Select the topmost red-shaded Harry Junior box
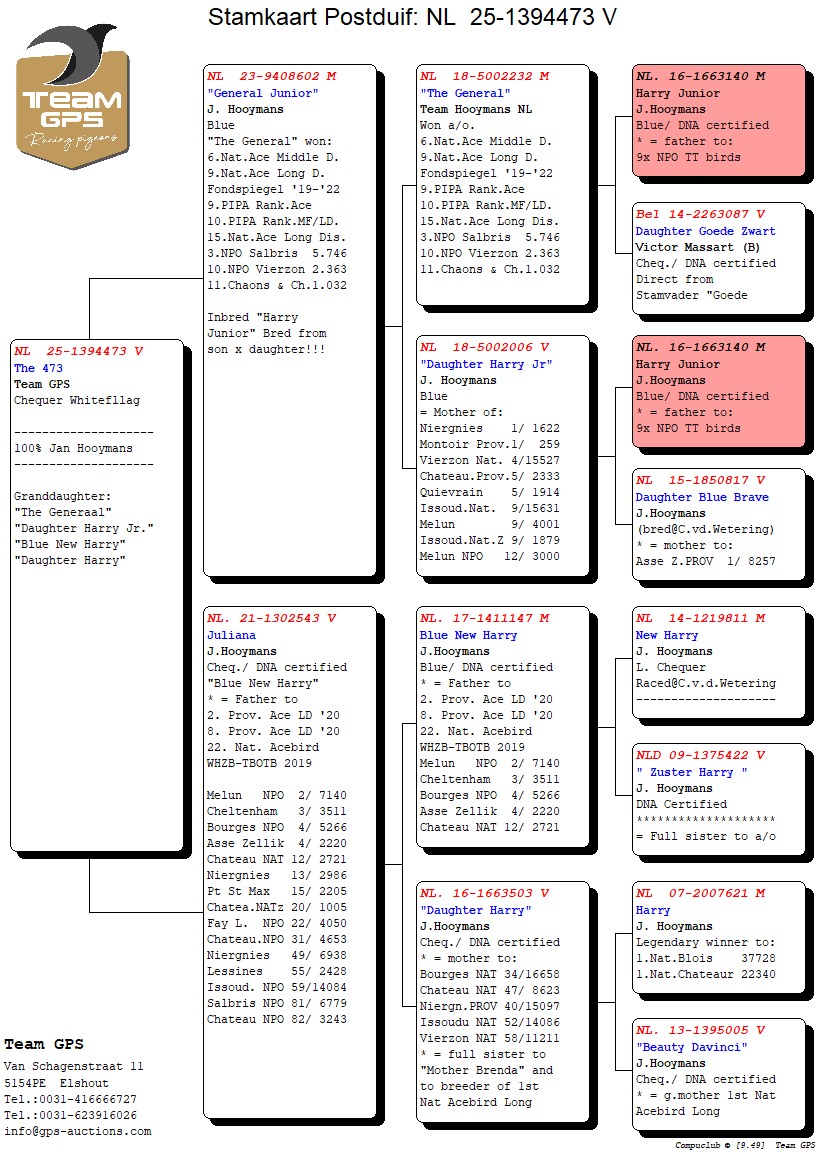 [718, 120]
